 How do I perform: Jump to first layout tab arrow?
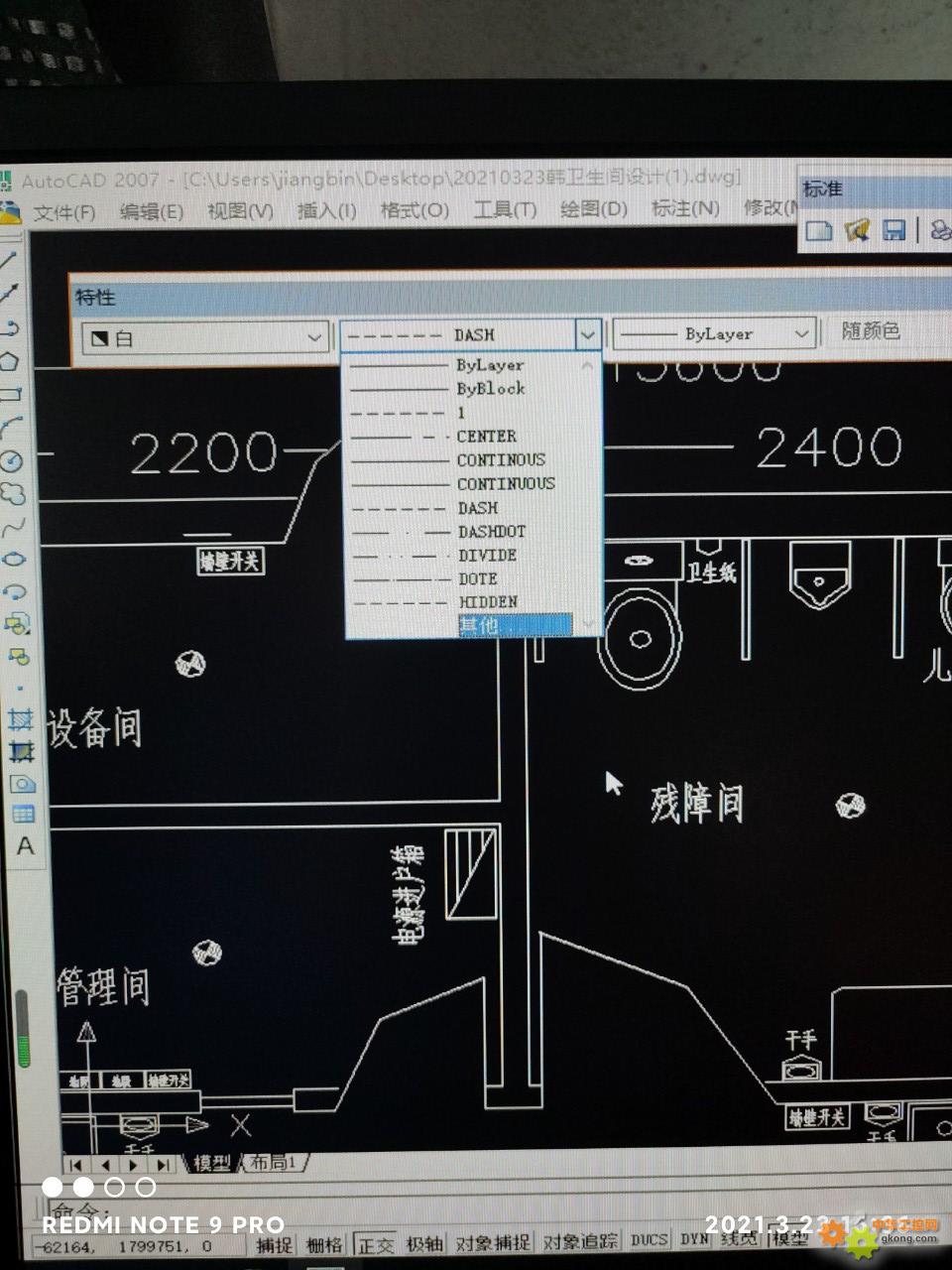(77, 1165)
